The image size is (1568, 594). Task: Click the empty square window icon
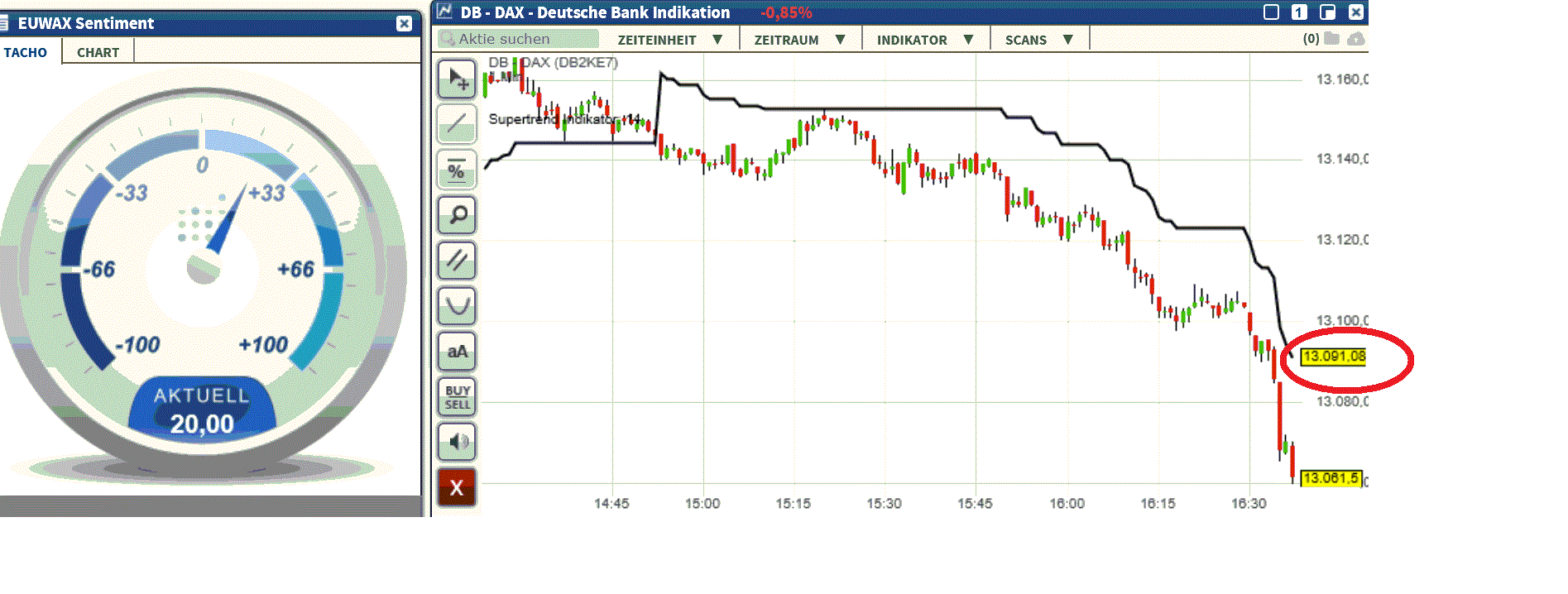click(x=1272, y=12)
